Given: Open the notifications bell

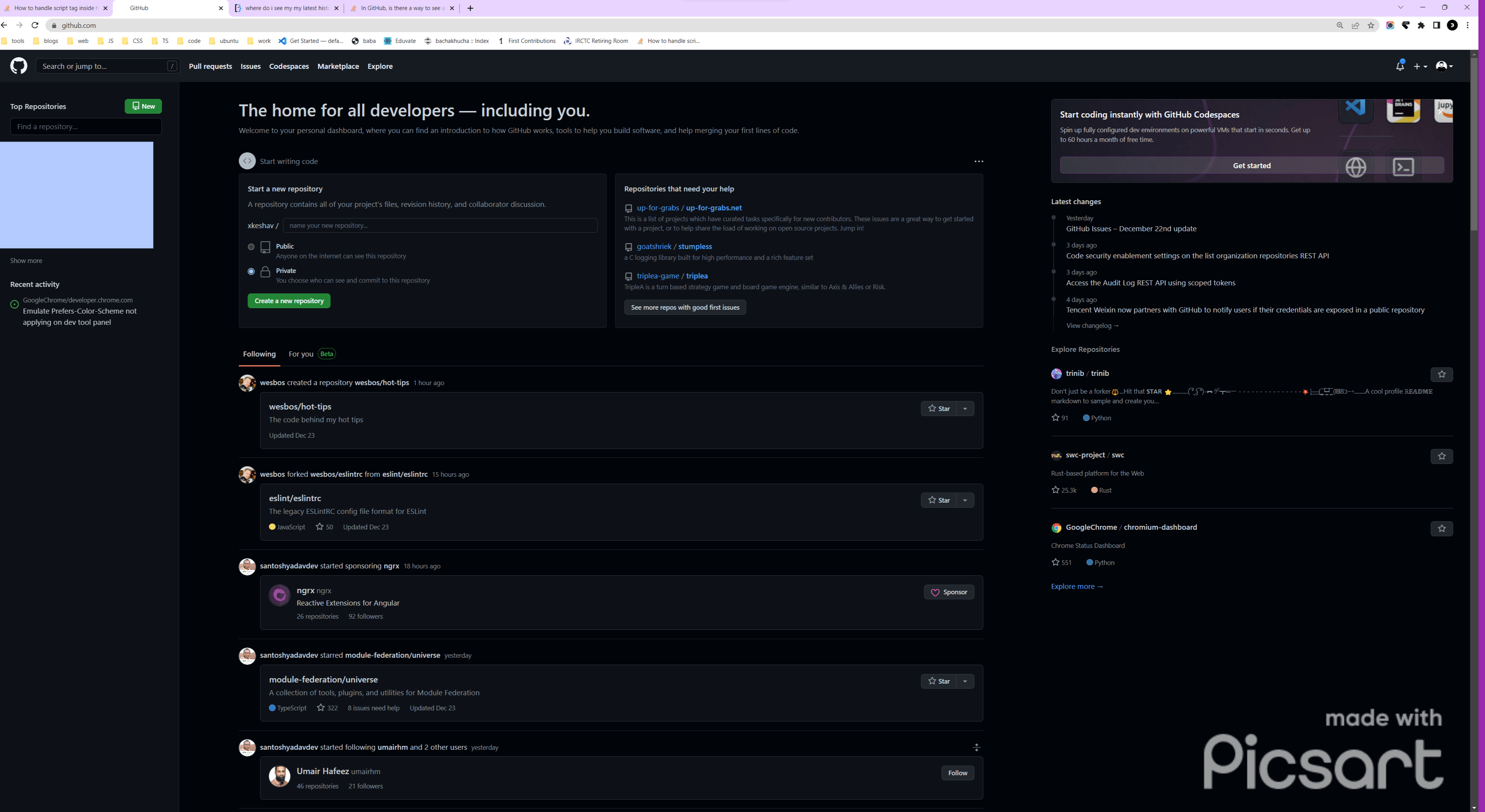Looking at the screenshot, I should click(x=1400, y=66).
